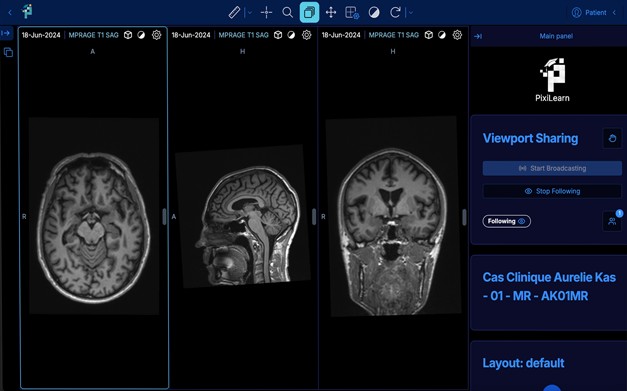This screenshot has height=391, width=627.
Task: Open the measurement tools dropdown arrow
Action: pyautogui.click(x=250, y=12)
